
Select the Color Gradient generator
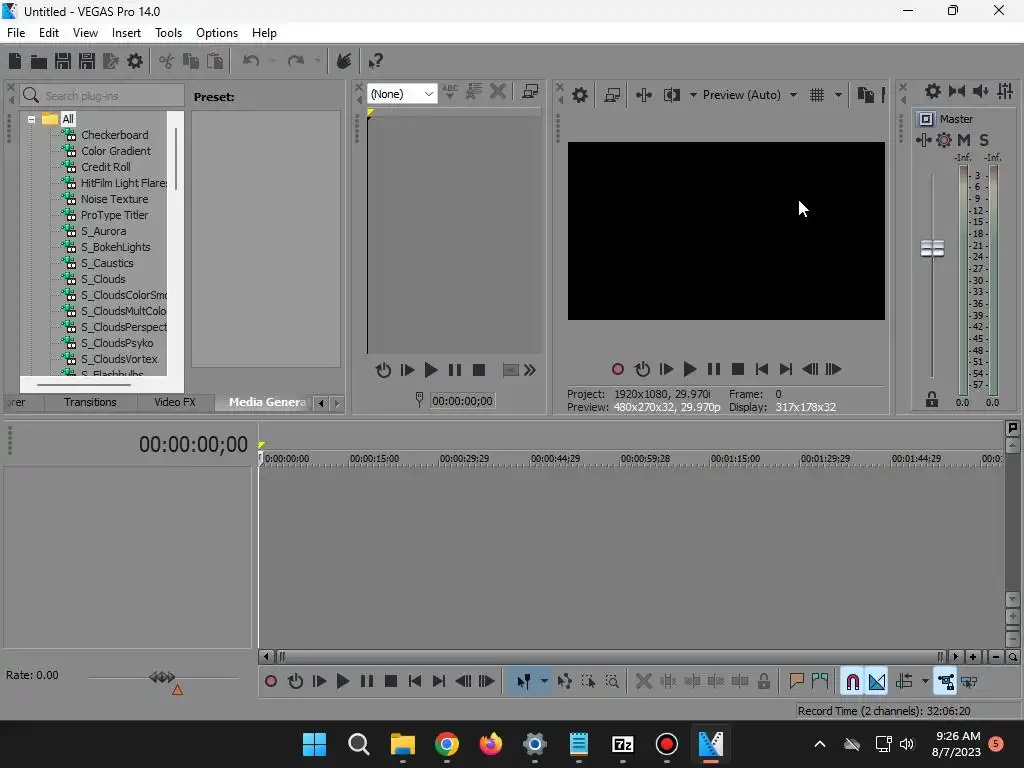click(x=116, y=151)
